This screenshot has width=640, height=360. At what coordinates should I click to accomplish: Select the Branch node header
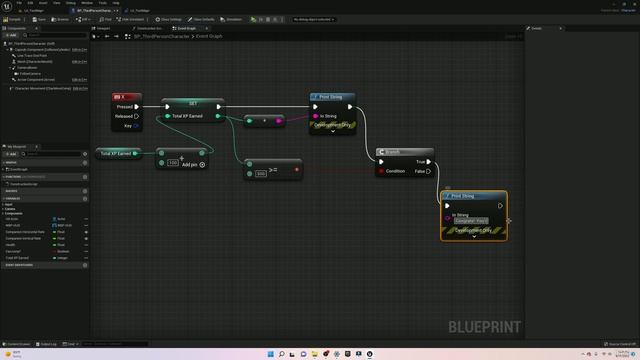pos(404,152)
